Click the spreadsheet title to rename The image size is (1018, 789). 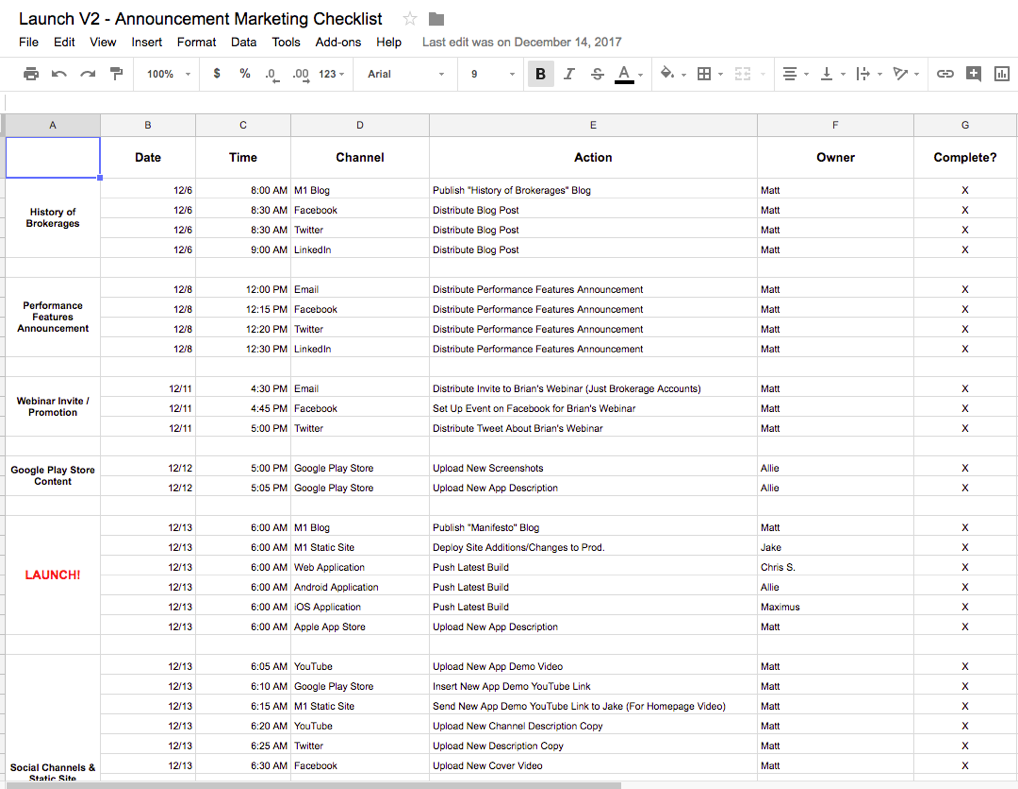coord(201,19)
